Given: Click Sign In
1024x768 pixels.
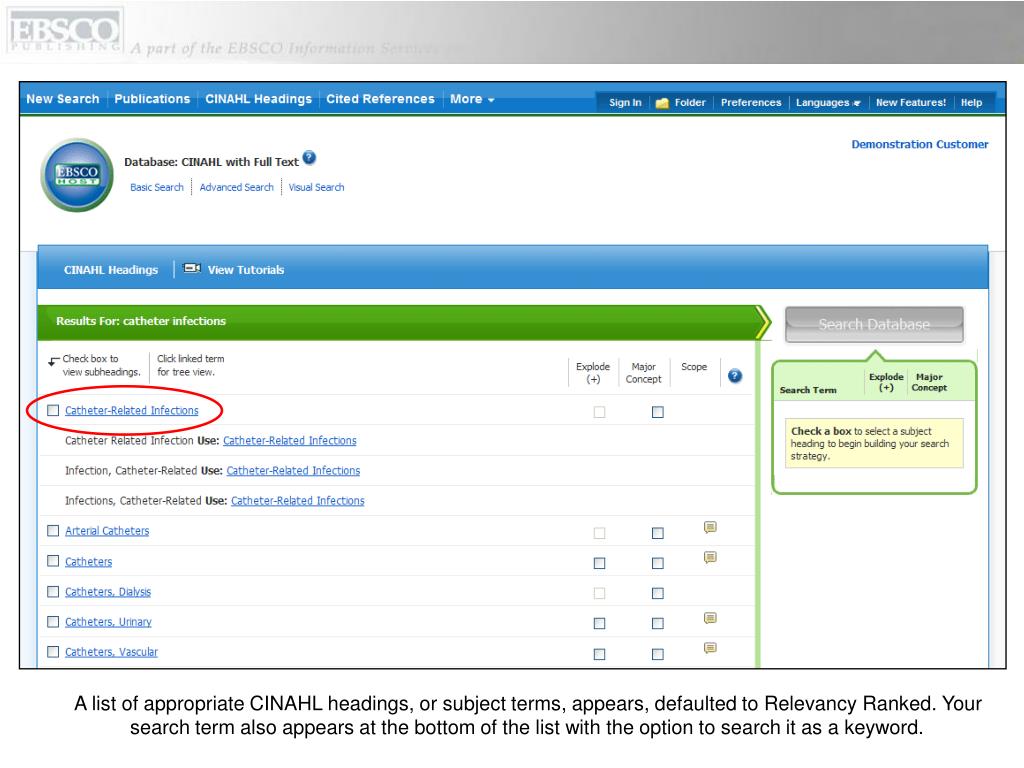Looking at the screenshot, I should pyautogui.click(x=625, y=103).
